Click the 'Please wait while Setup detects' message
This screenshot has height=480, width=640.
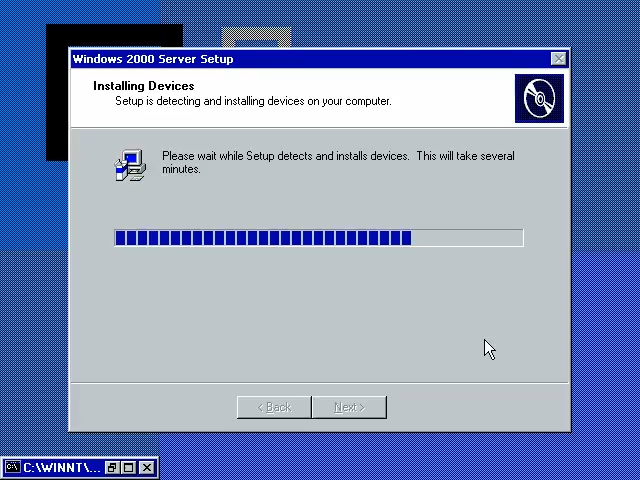pyautogui.click(x=338, y=162)
